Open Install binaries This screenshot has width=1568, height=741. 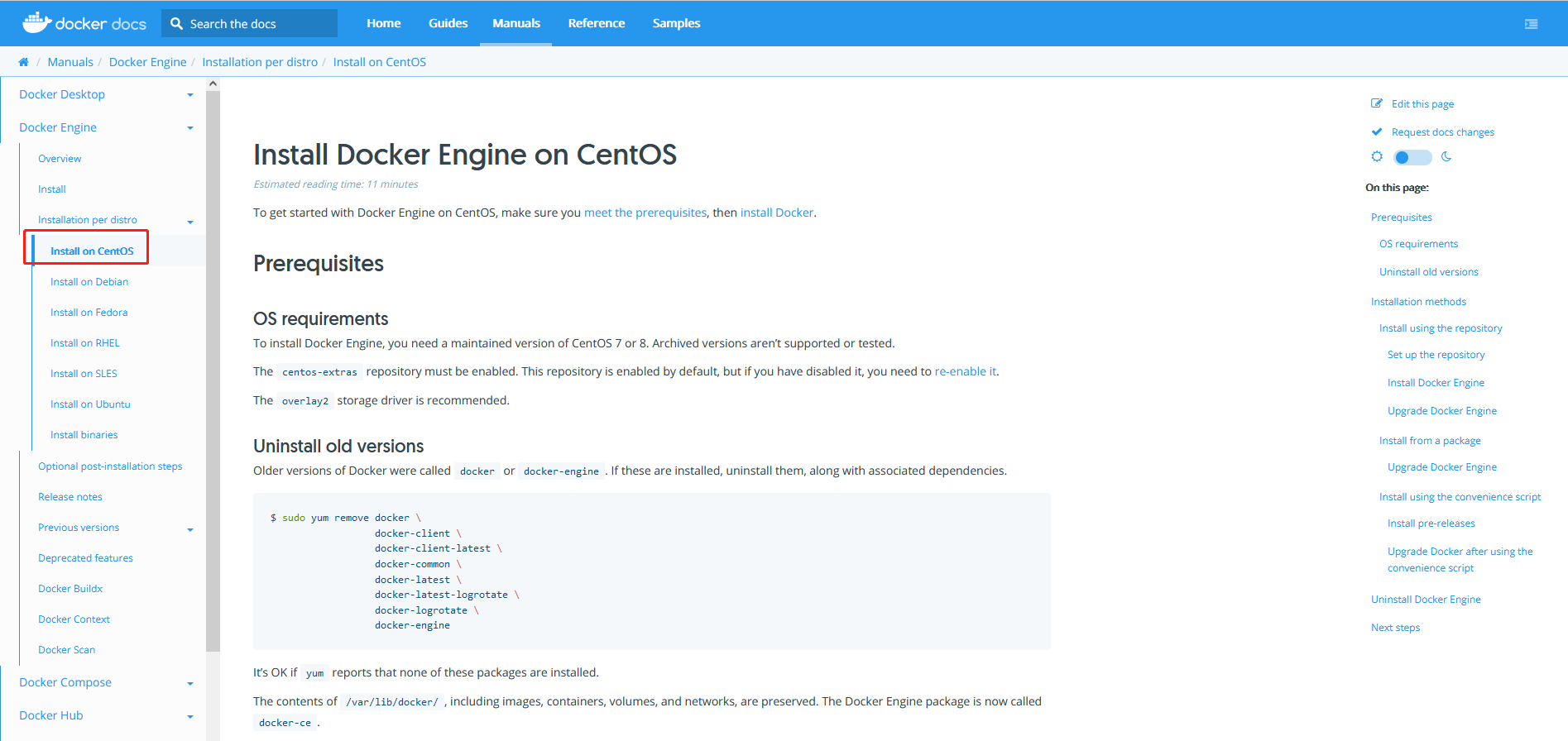coord(84,435)
